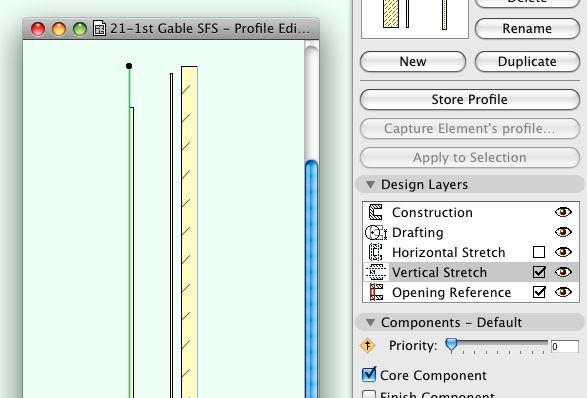Click the Store Profile button
Image resolution: width=587 pixels, height=398 pixels.
coord(469,100)
